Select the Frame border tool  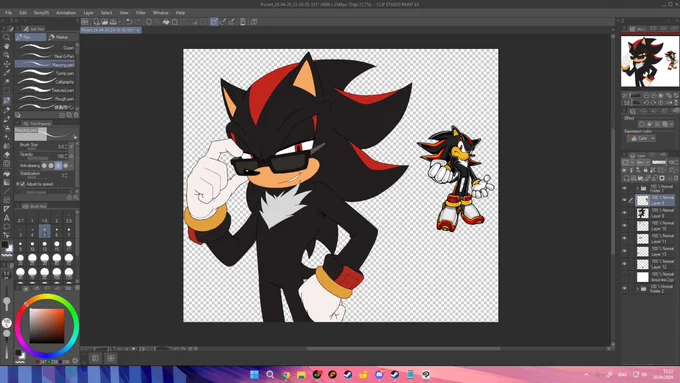pyautogui.click(x=7, y=200)
